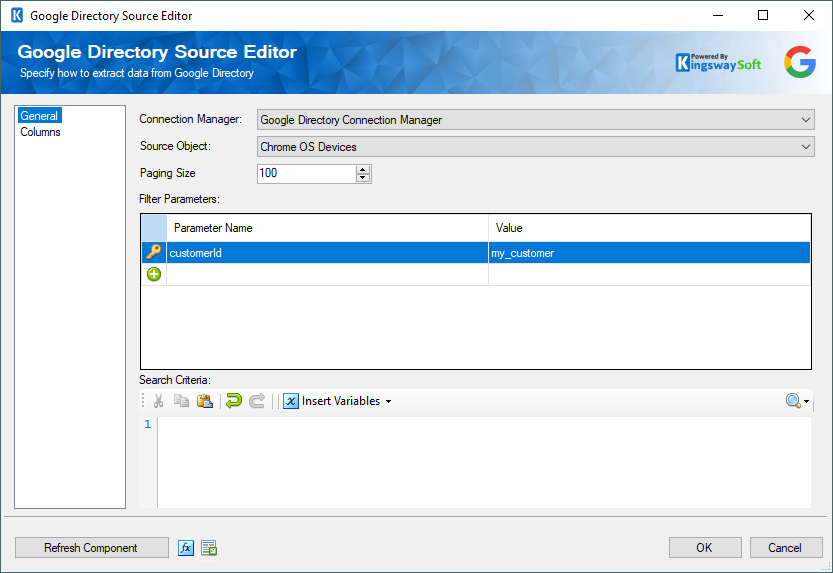Screen dimensions: 833x573
Task: Add a new filter parameter with green plus
Action: pos(154,274)
